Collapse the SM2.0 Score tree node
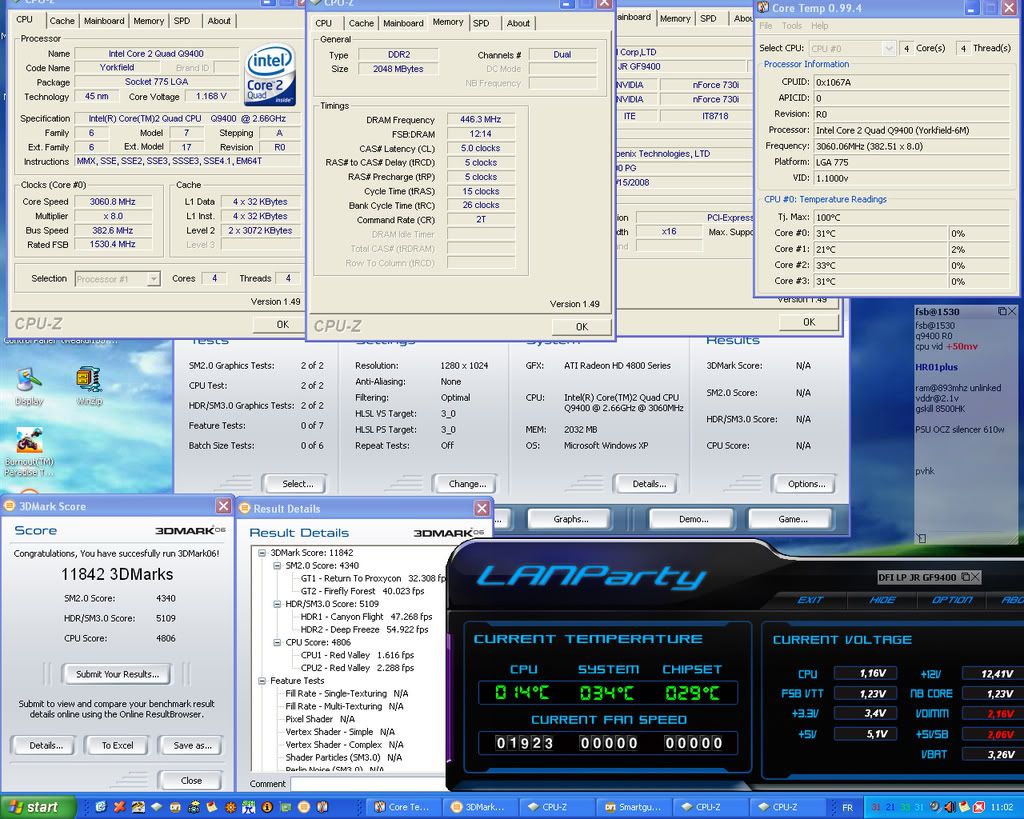 coord(277,565)
